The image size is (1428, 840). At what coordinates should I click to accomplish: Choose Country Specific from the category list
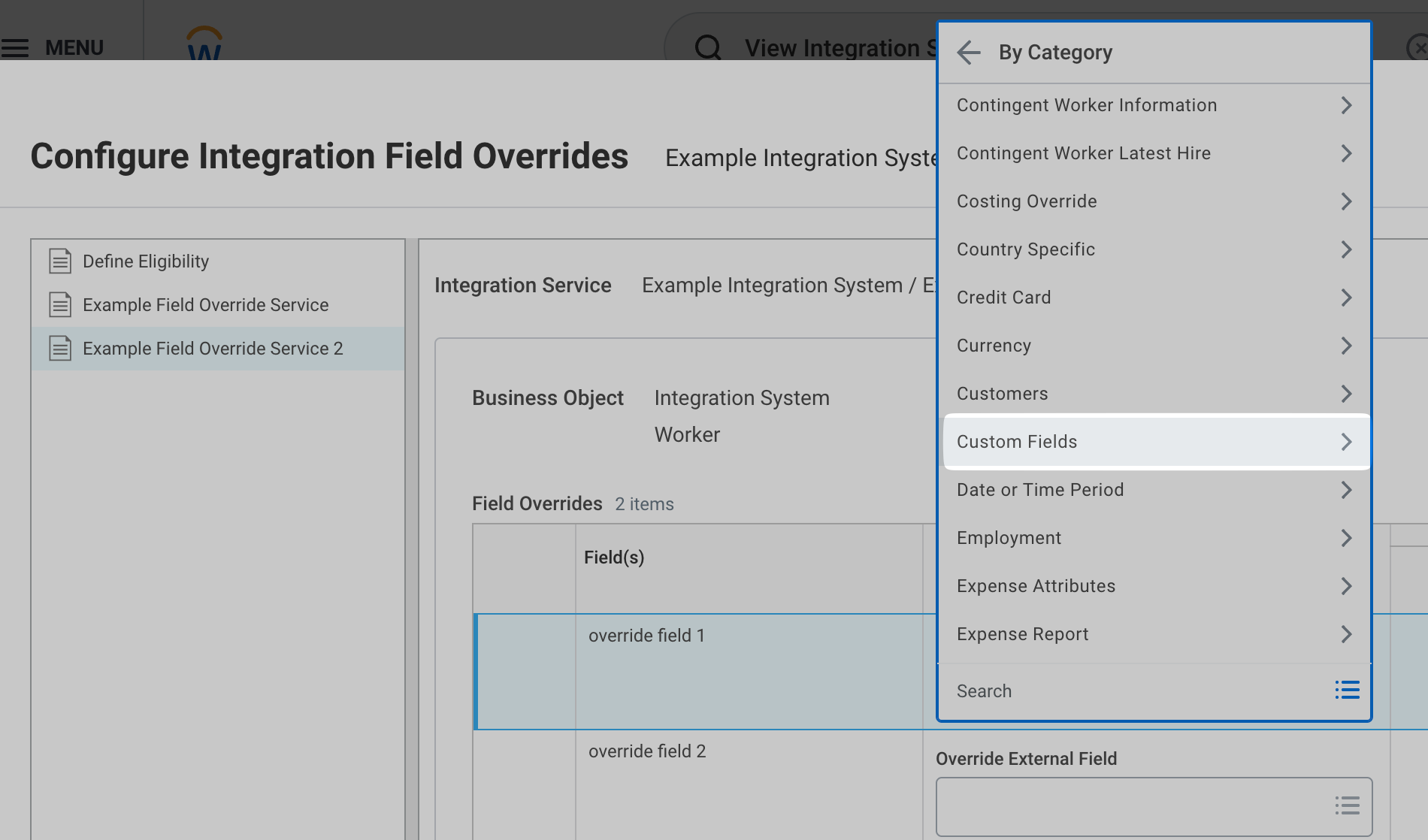pyautogui.click(x=1154, y=249)
